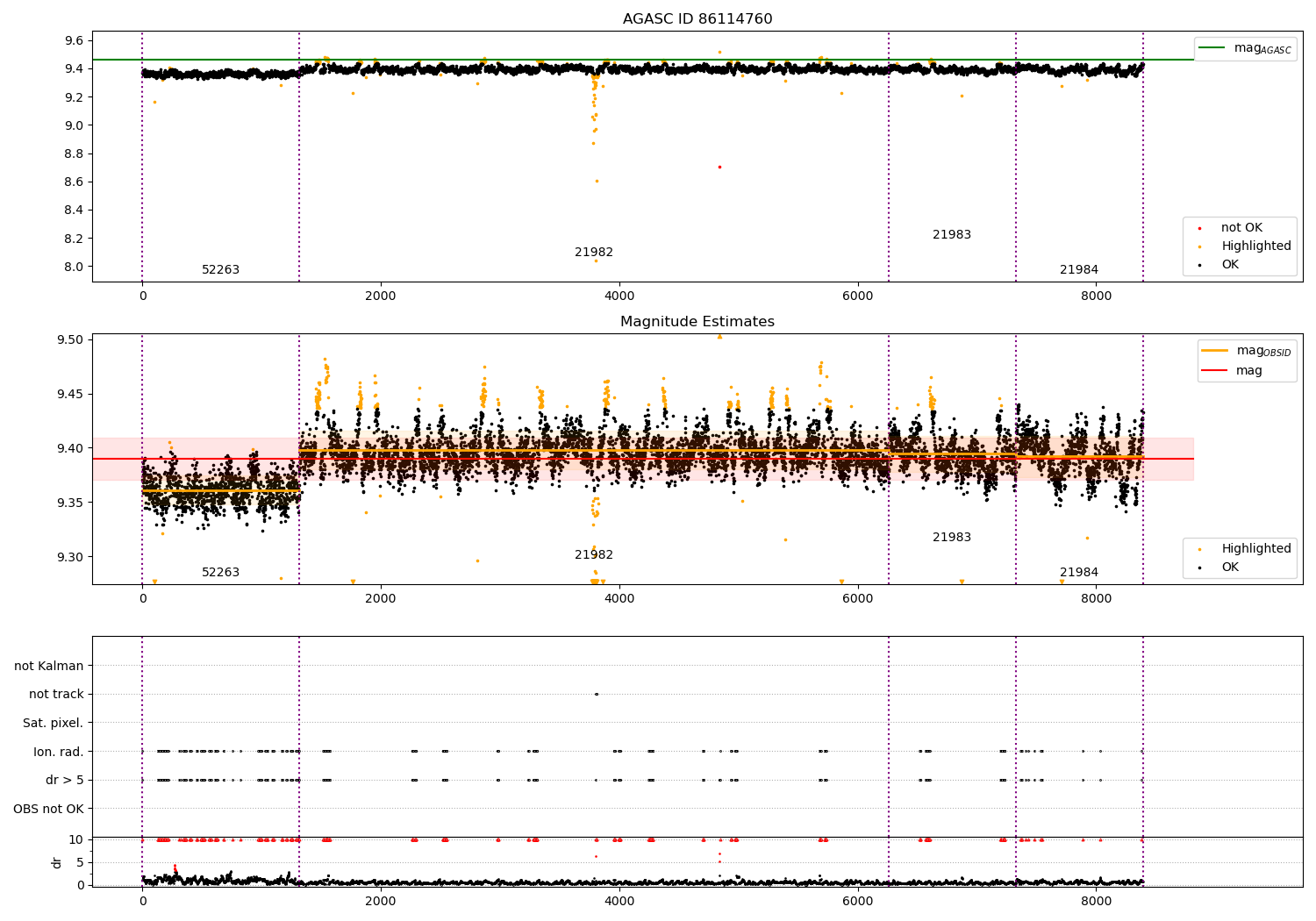Click the 'not track' row label
This screenshot has width=1316, height=921.
[x=56, y=695]
